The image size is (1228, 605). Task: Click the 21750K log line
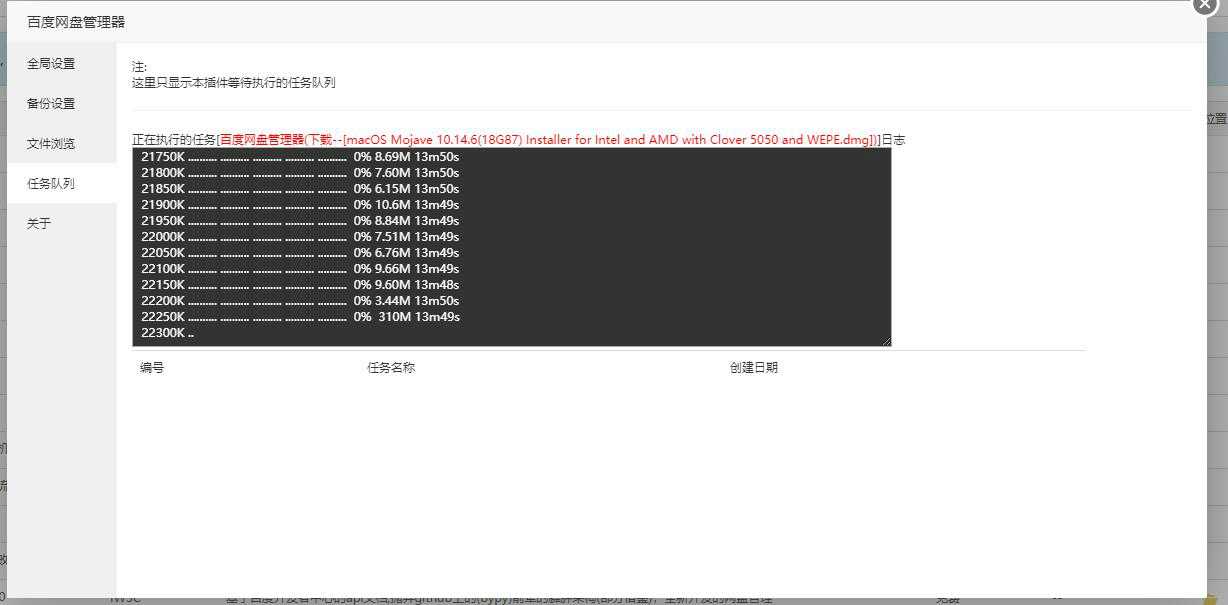pos(300,157)
